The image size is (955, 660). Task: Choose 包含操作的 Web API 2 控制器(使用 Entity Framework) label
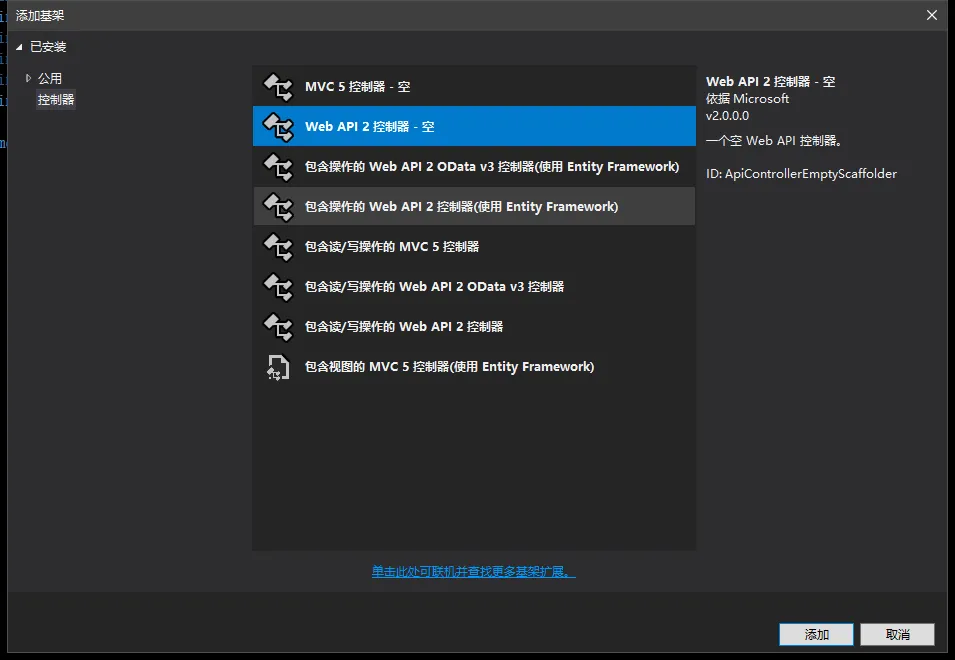[x=462, y=206]
